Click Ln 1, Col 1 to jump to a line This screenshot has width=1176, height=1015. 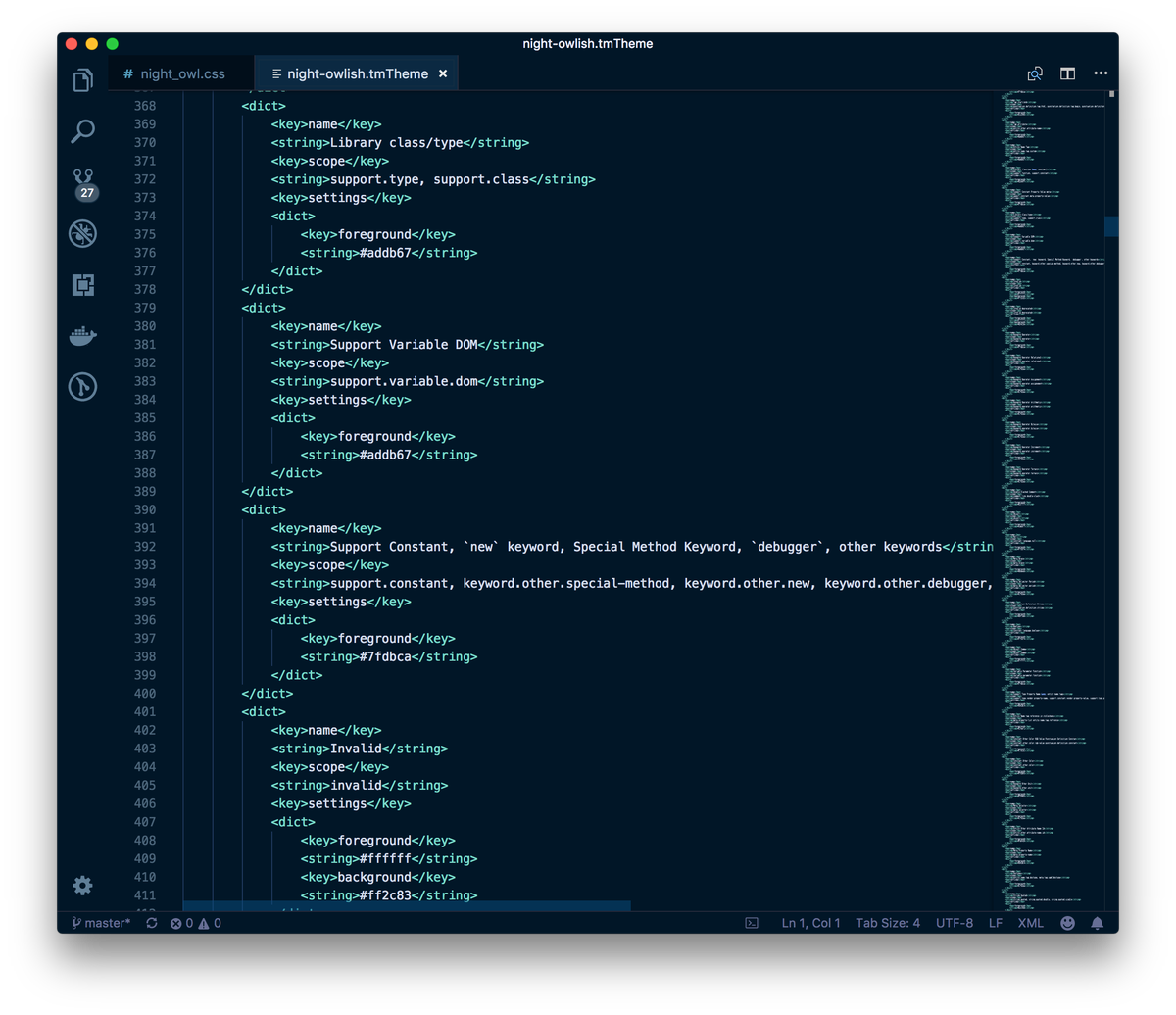pyautogui.click(x=810, y=922)
